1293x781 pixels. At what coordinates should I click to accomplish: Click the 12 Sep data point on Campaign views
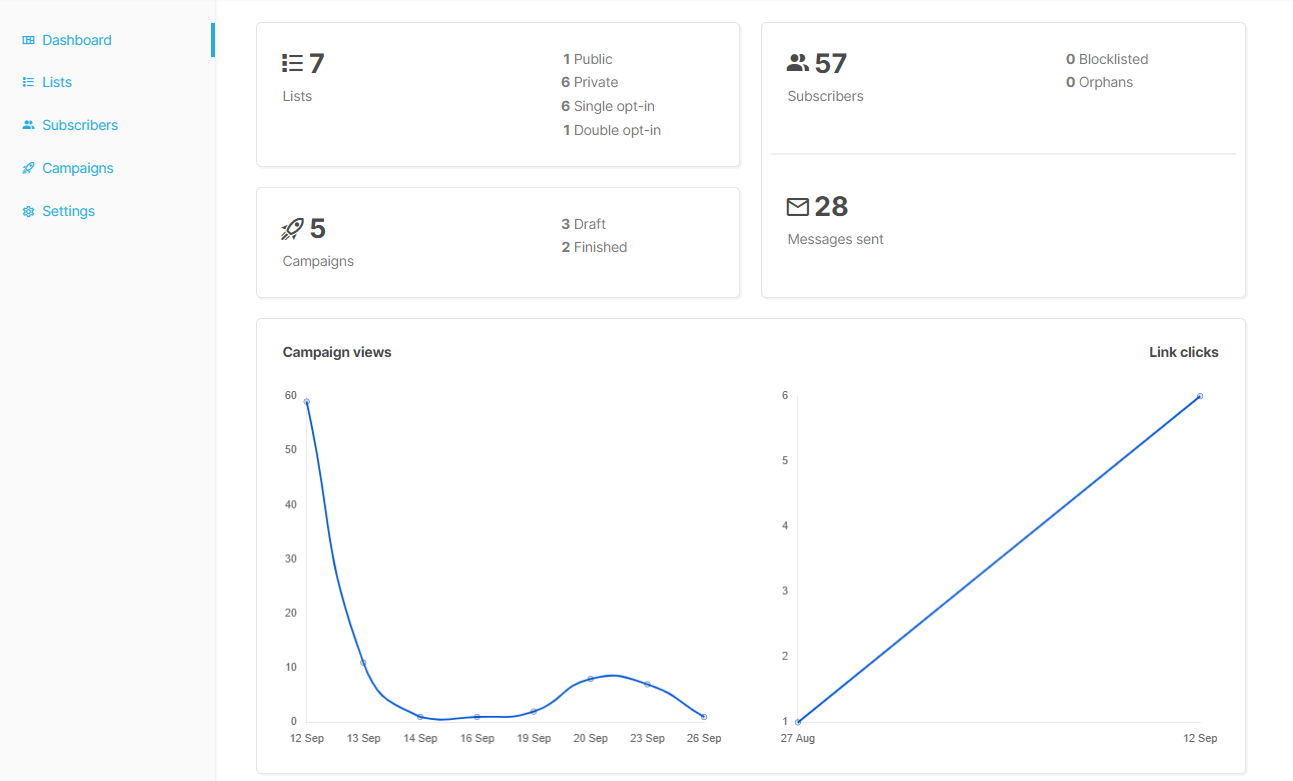click(x=306, y=402)
